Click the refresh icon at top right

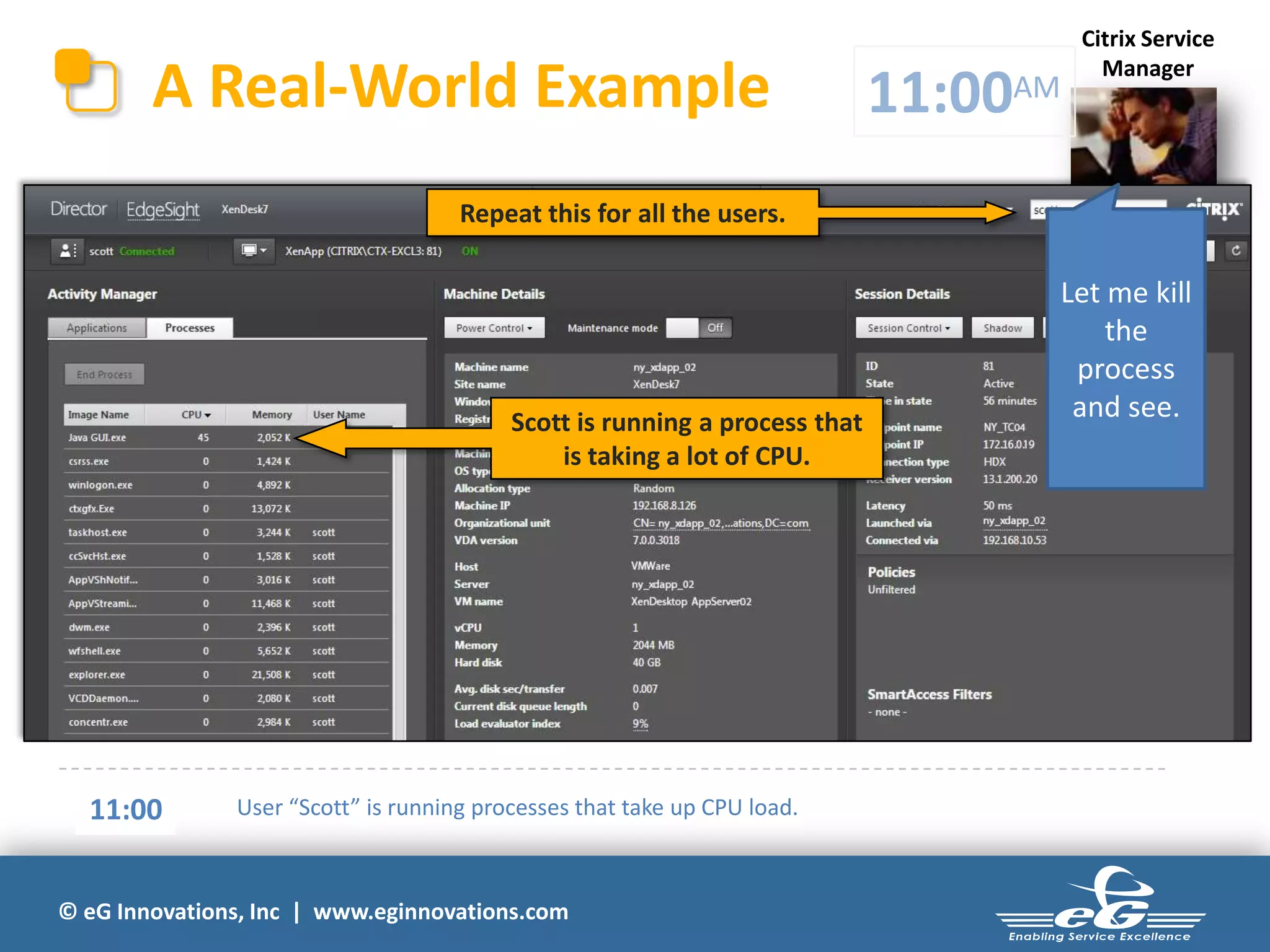[1236, 250]
